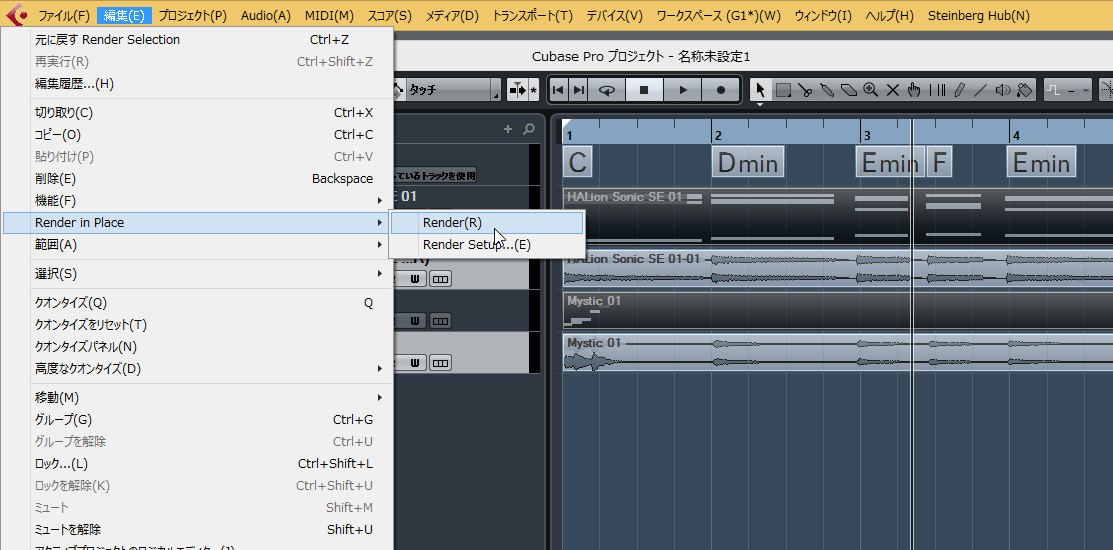Click the Cubase logo icon in menu bar
Image resolution: width=1113 pixels, height=550 pixels.
click(16, 15)
